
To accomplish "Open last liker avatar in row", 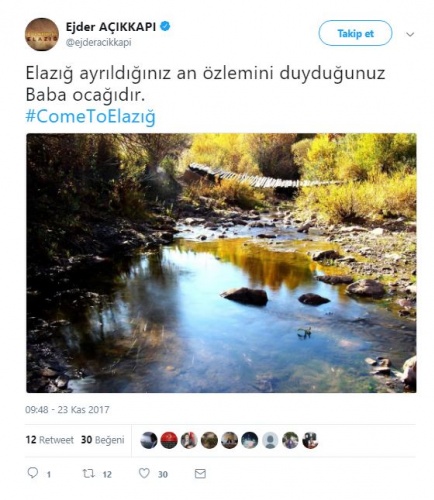I will pos(310,440).
